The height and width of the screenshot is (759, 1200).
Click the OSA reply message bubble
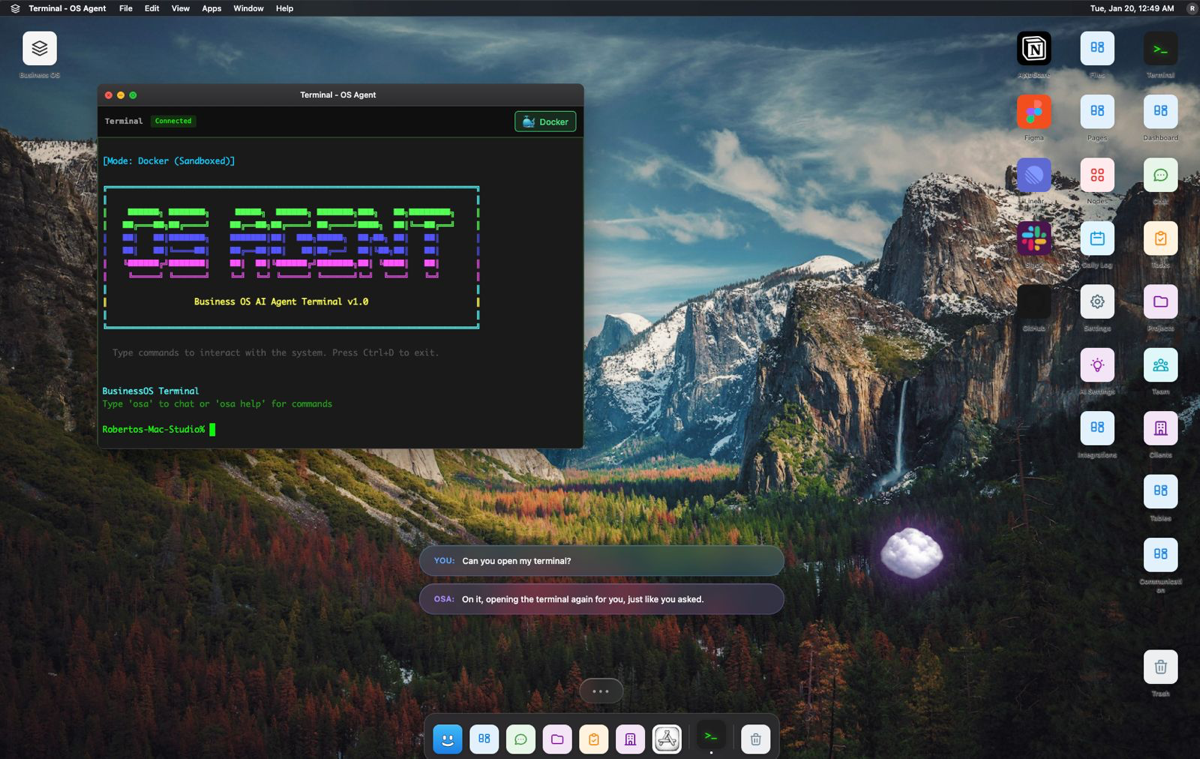602,599
